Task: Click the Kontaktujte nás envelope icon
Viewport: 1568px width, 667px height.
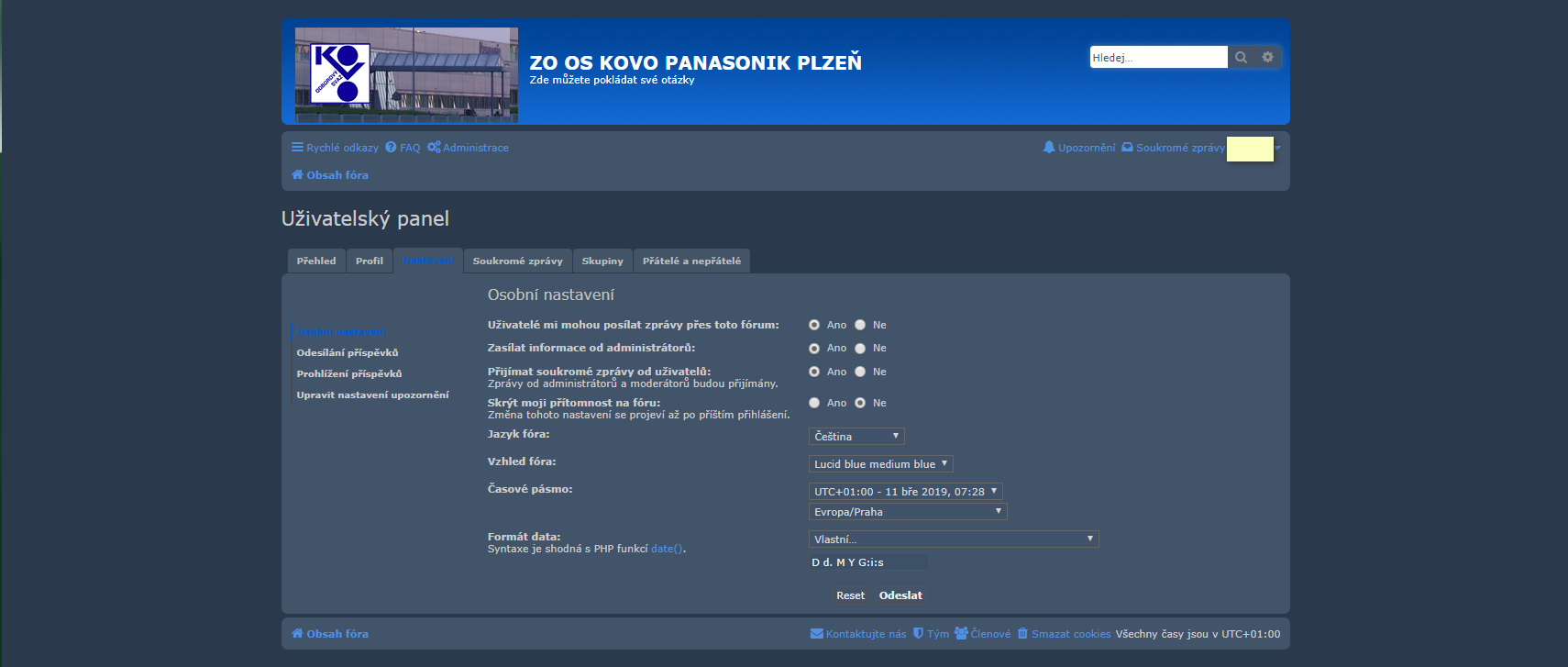Action: (x=817, y=633)
